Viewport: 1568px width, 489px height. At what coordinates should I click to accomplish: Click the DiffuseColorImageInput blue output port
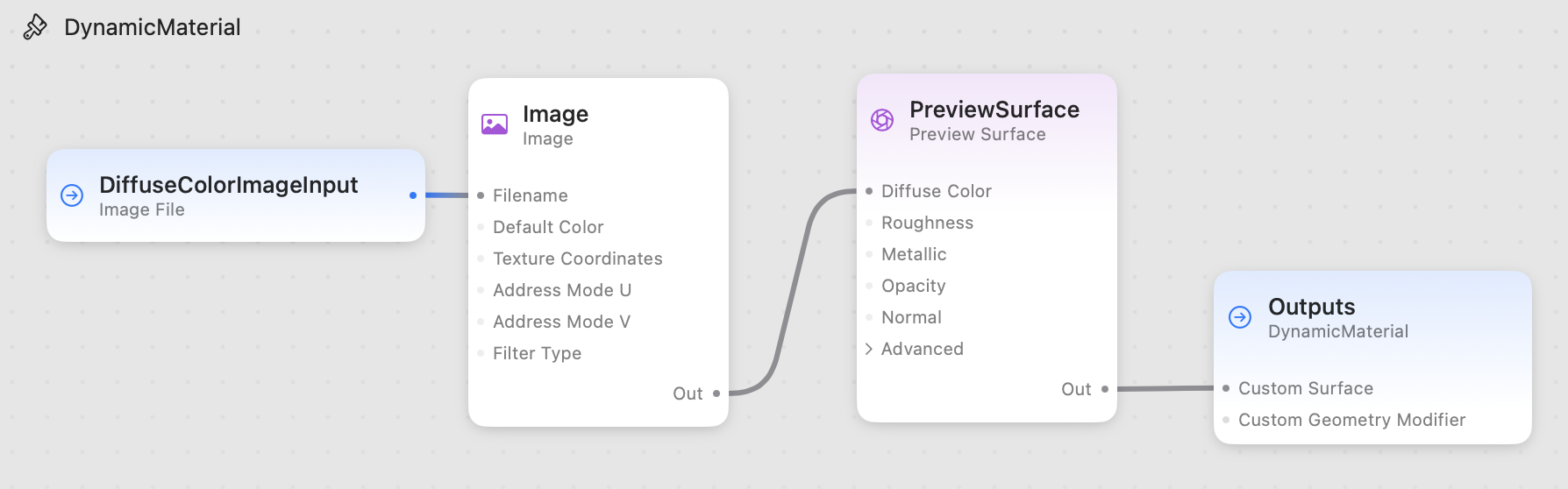coord(413,195)
